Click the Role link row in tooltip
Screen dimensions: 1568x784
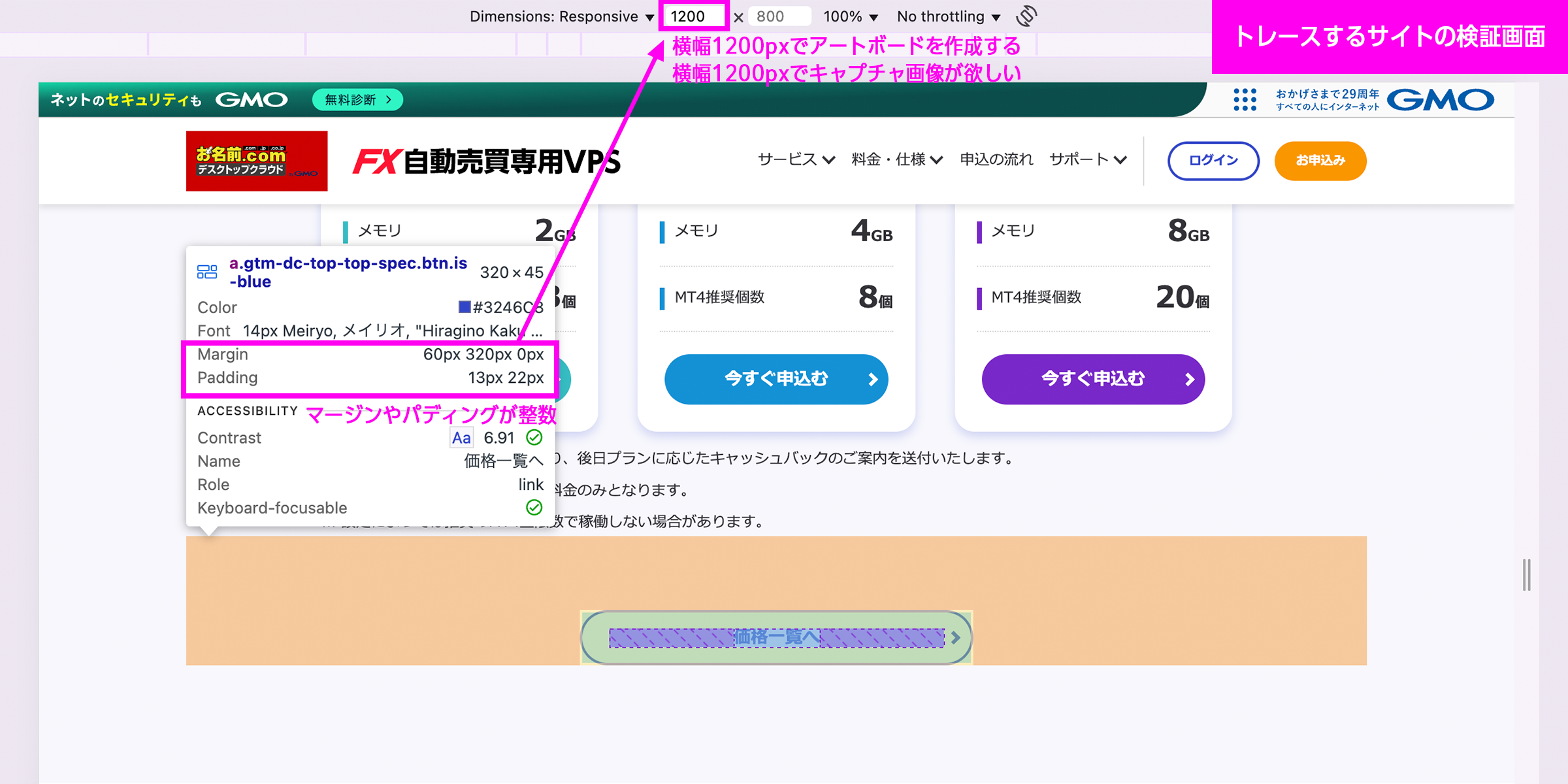click(370, 485)
